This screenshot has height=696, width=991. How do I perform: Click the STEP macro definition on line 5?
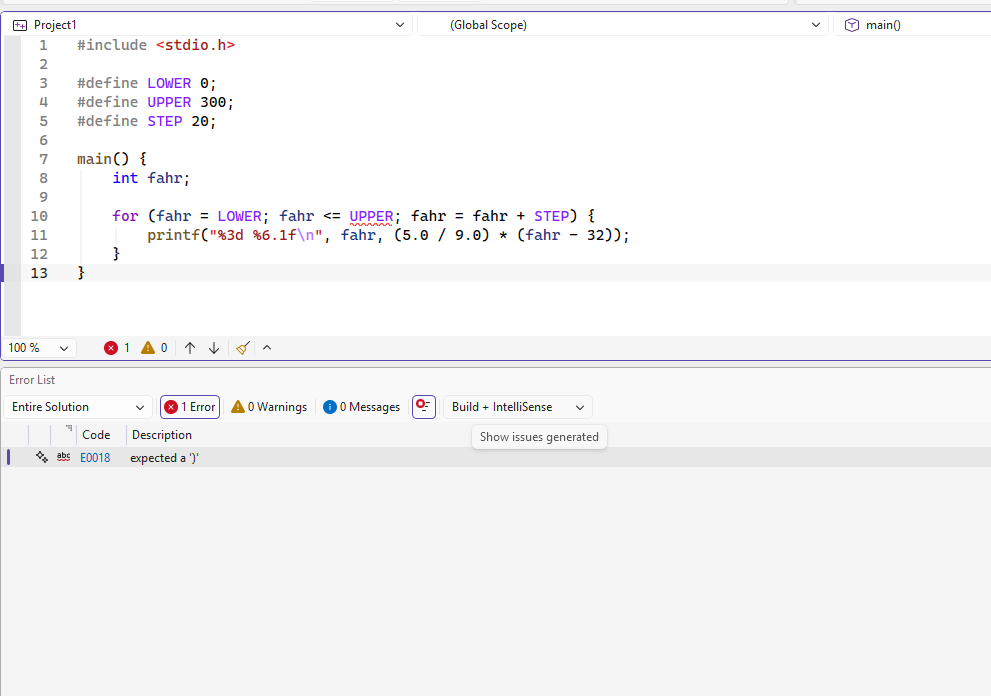(x=164, y=121)
